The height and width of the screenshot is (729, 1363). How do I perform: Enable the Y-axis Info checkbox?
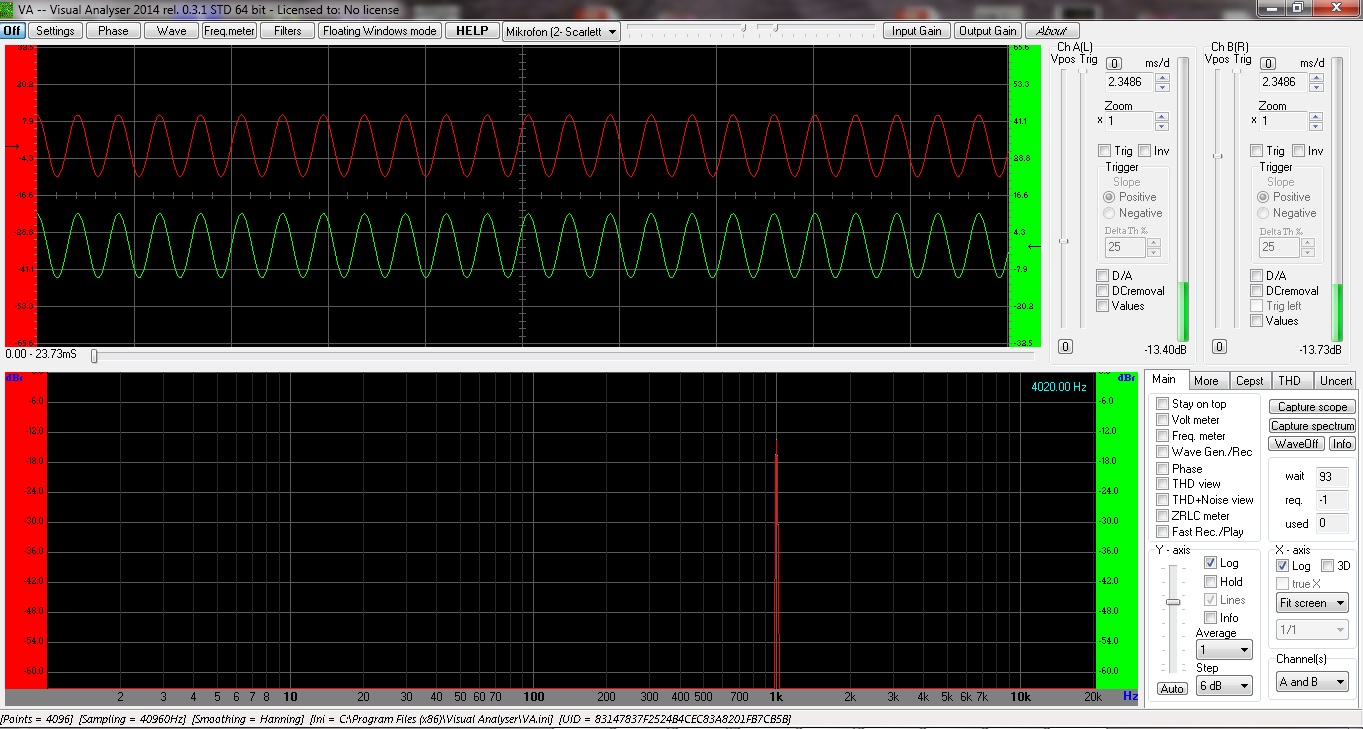point(1211,618)
